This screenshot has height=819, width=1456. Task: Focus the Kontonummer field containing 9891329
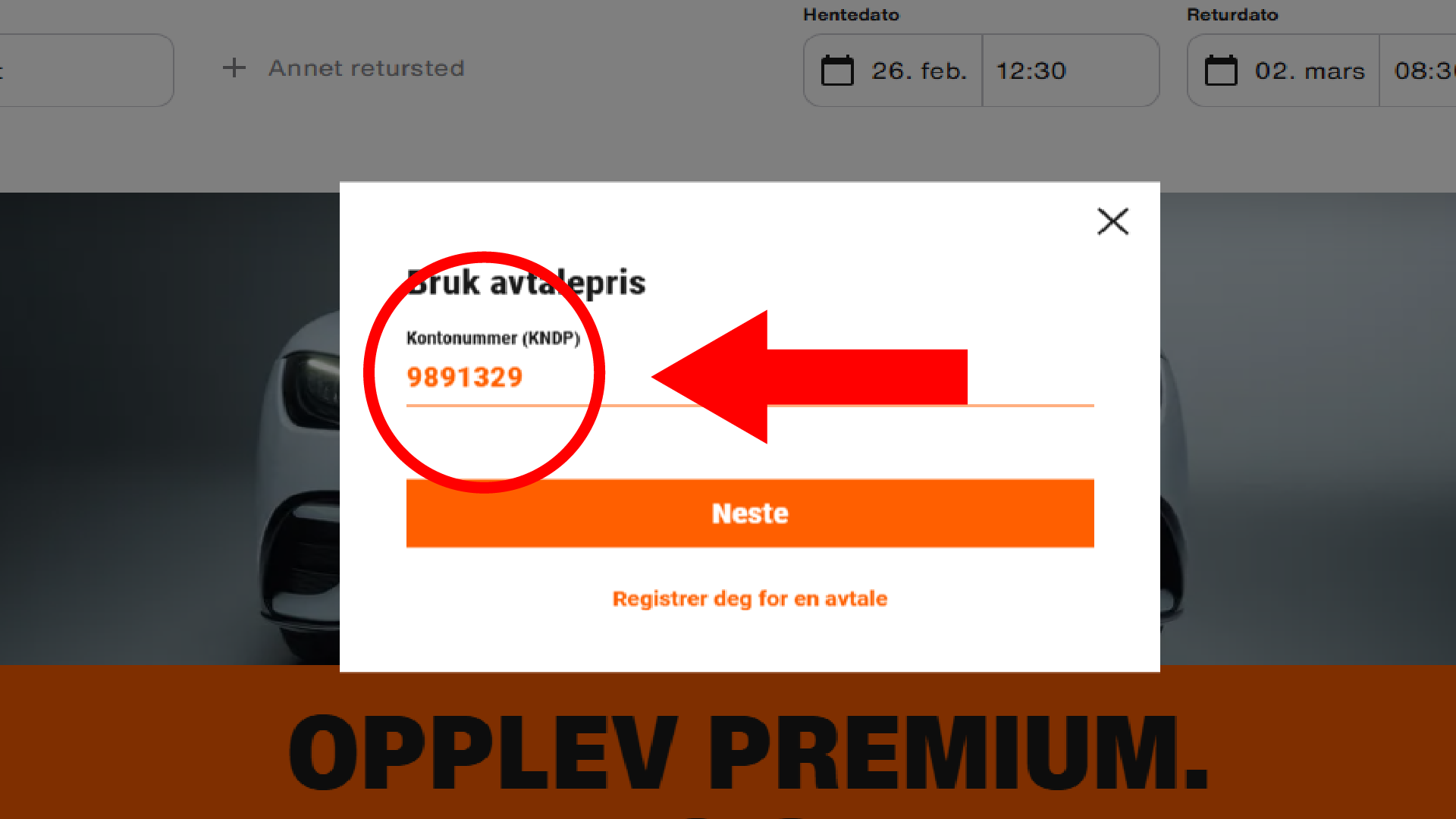tap(750, 378)
